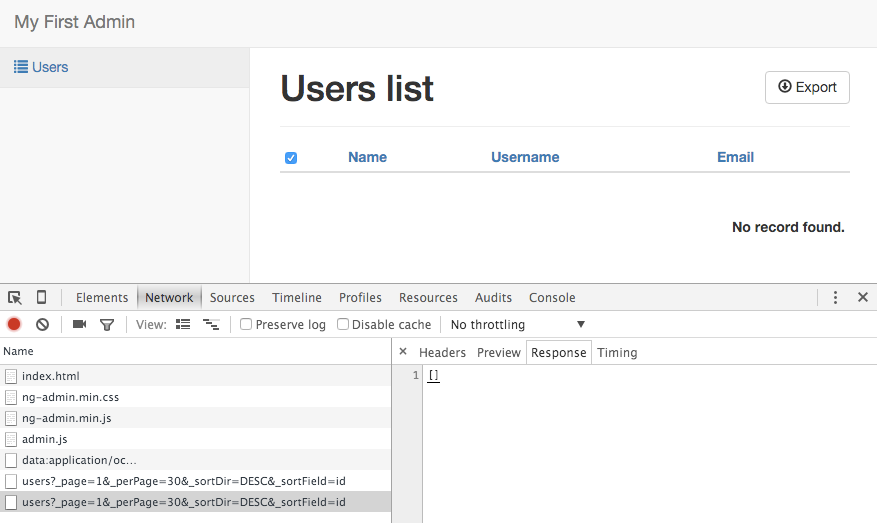
Task: Open DevTools three-dot options menu
Action: point(836,297)
